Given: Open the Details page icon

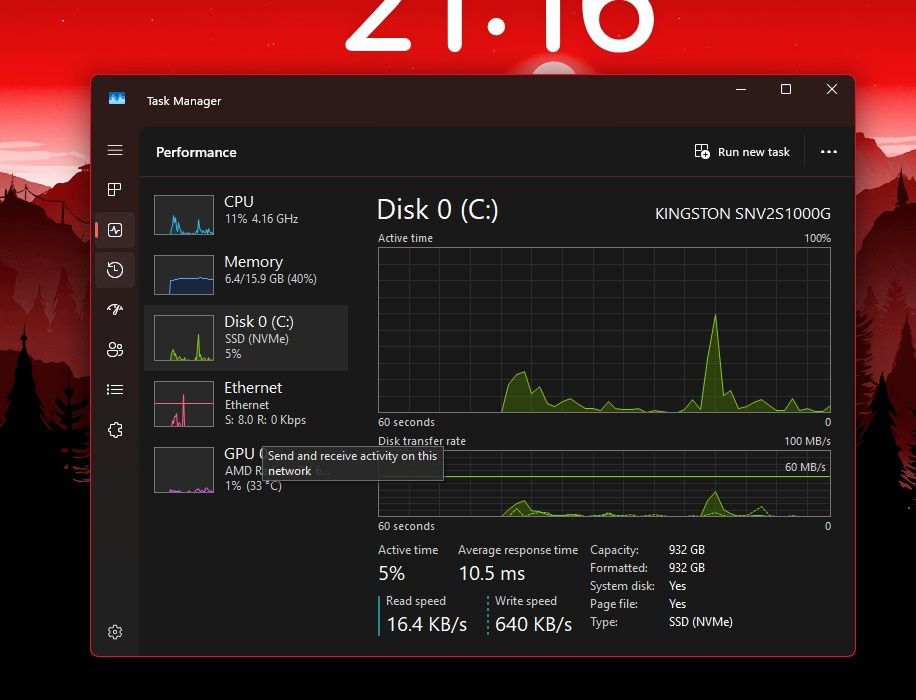Looking at the screenshot, I should (115, 389).
